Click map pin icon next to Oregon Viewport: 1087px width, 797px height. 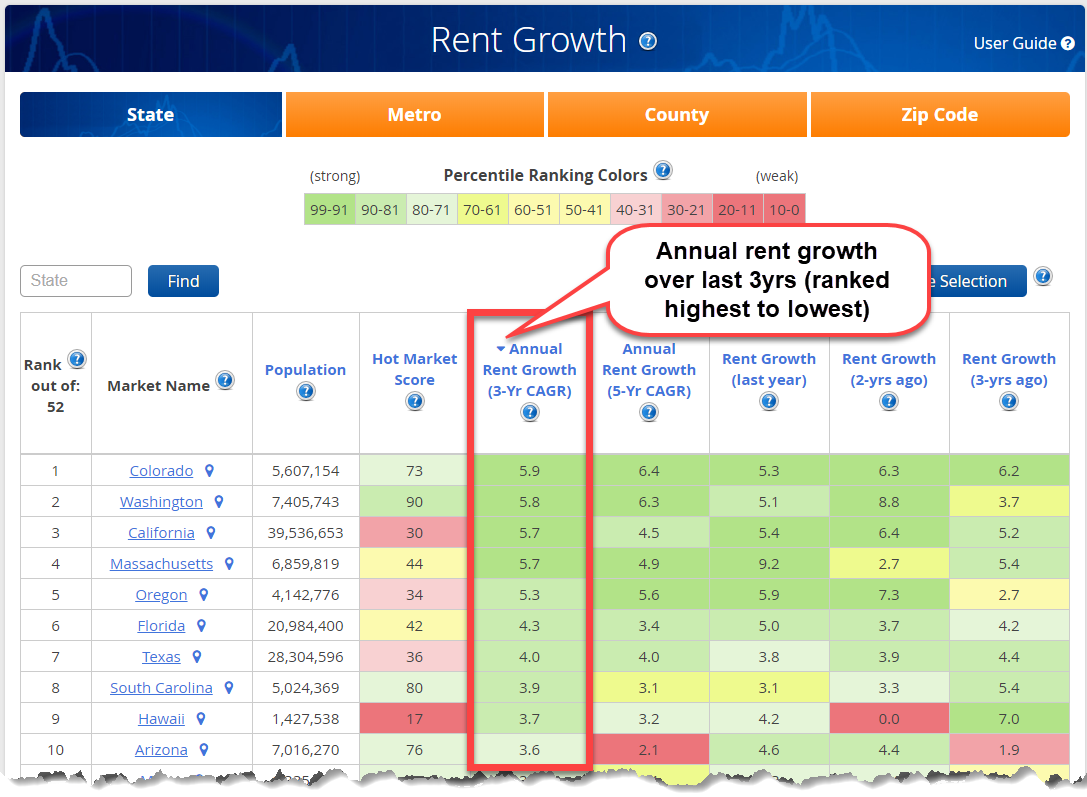click(204, 595)
